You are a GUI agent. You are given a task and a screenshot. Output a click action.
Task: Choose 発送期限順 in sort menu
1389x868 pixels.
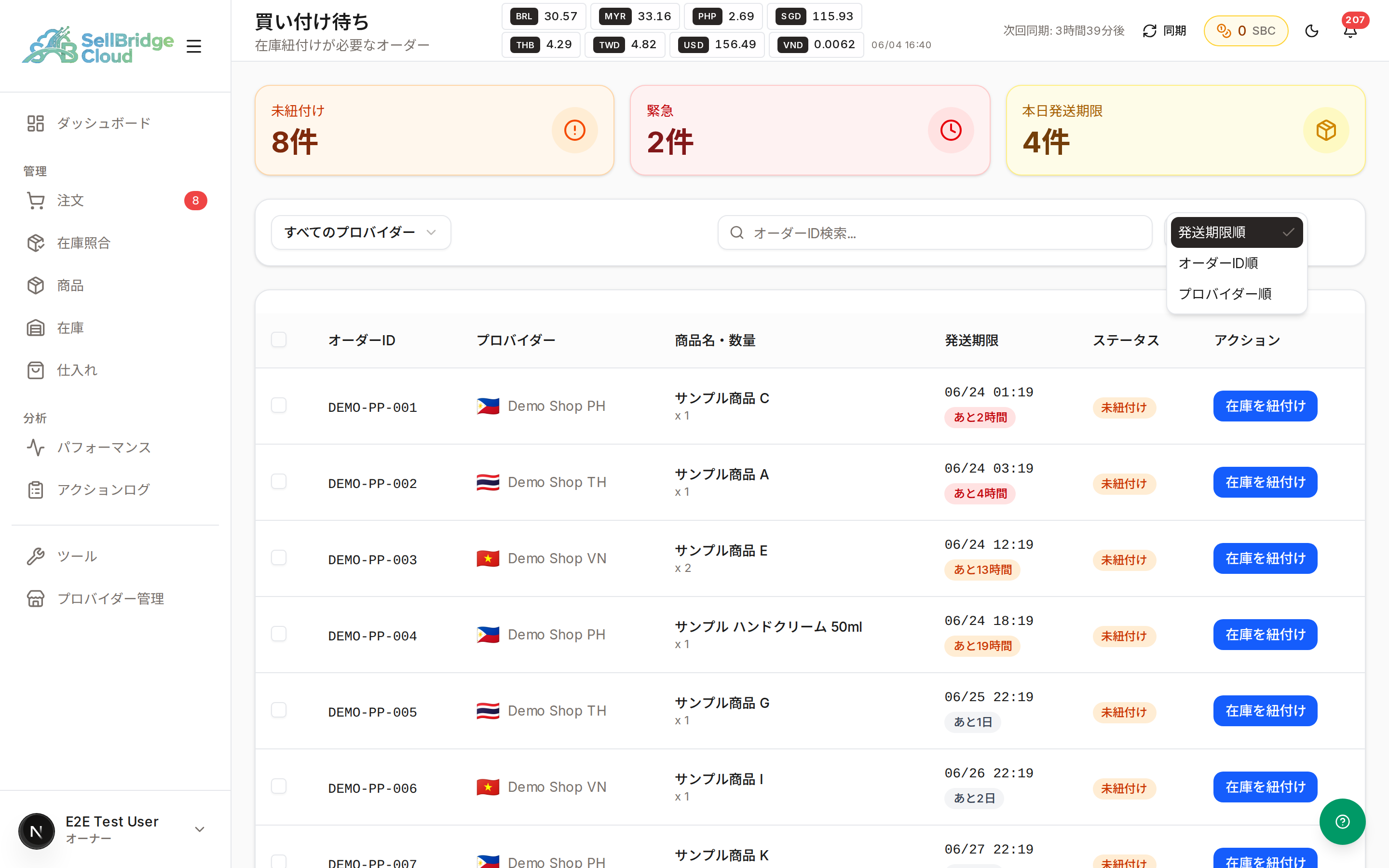[1236, 232]
